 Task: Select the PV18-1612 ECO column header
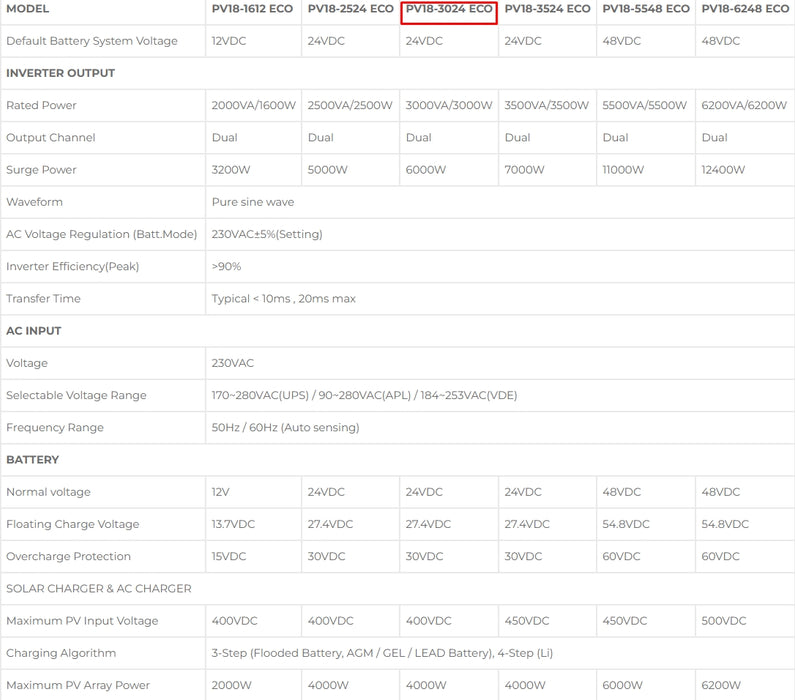(252, 9)
